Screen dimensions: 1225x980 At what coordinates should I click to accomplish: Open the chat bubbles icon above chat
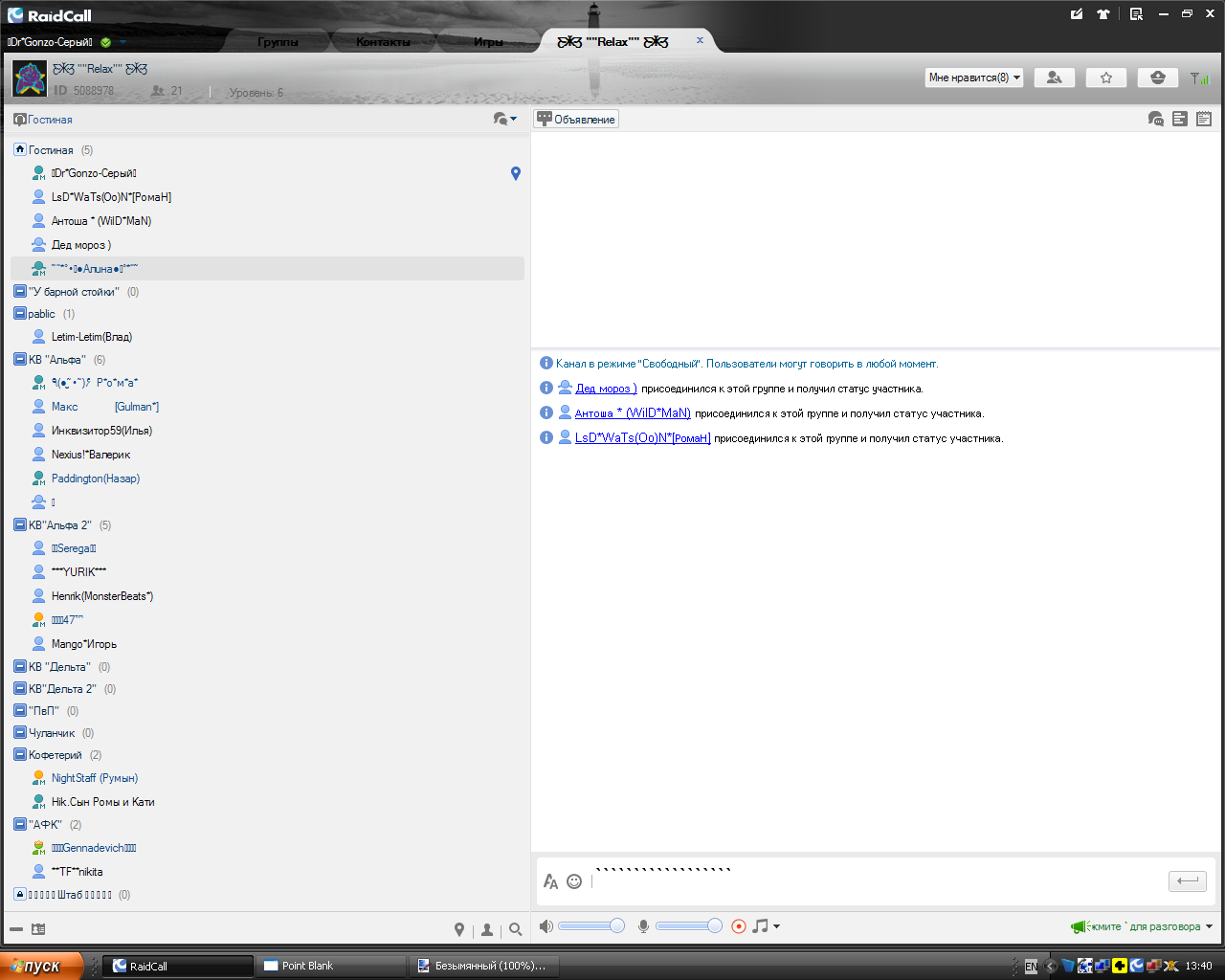coord(1155,119)
